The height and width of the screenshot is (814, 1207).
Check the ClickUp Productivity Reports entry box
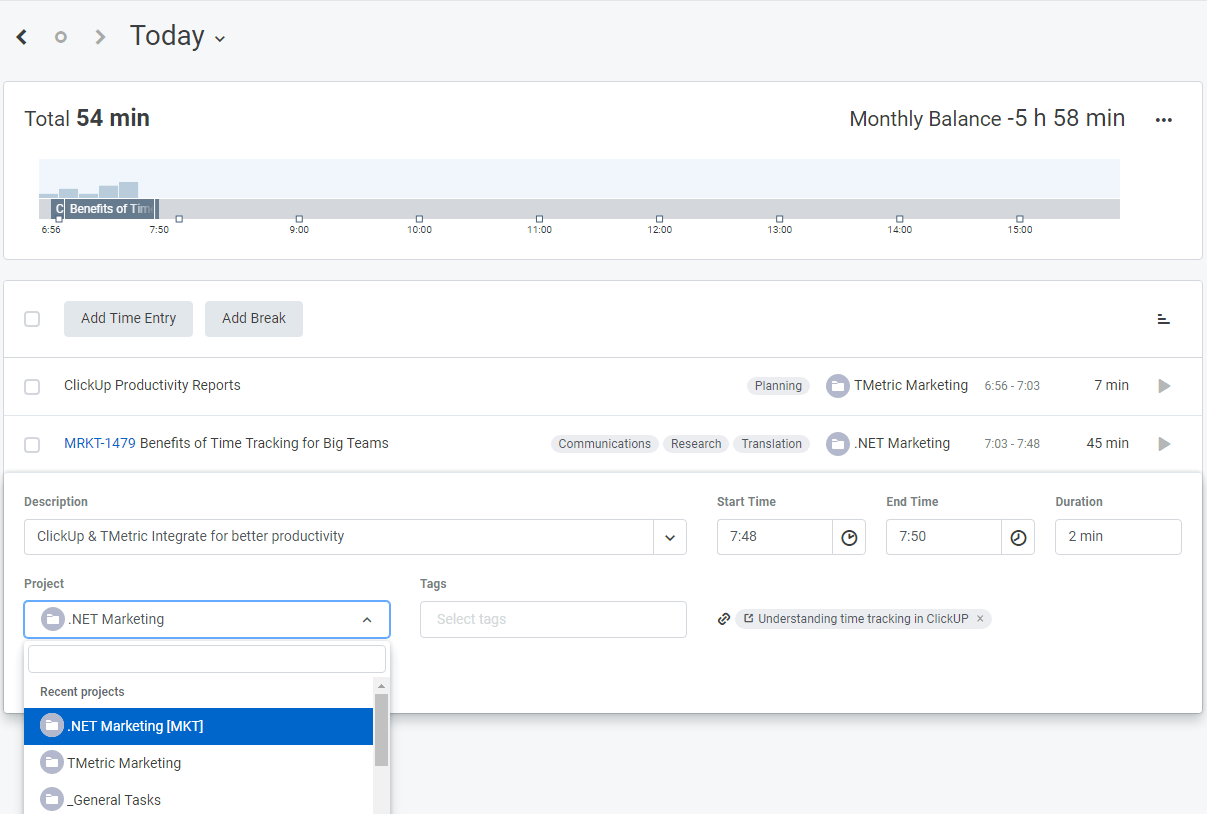[32, 387]
